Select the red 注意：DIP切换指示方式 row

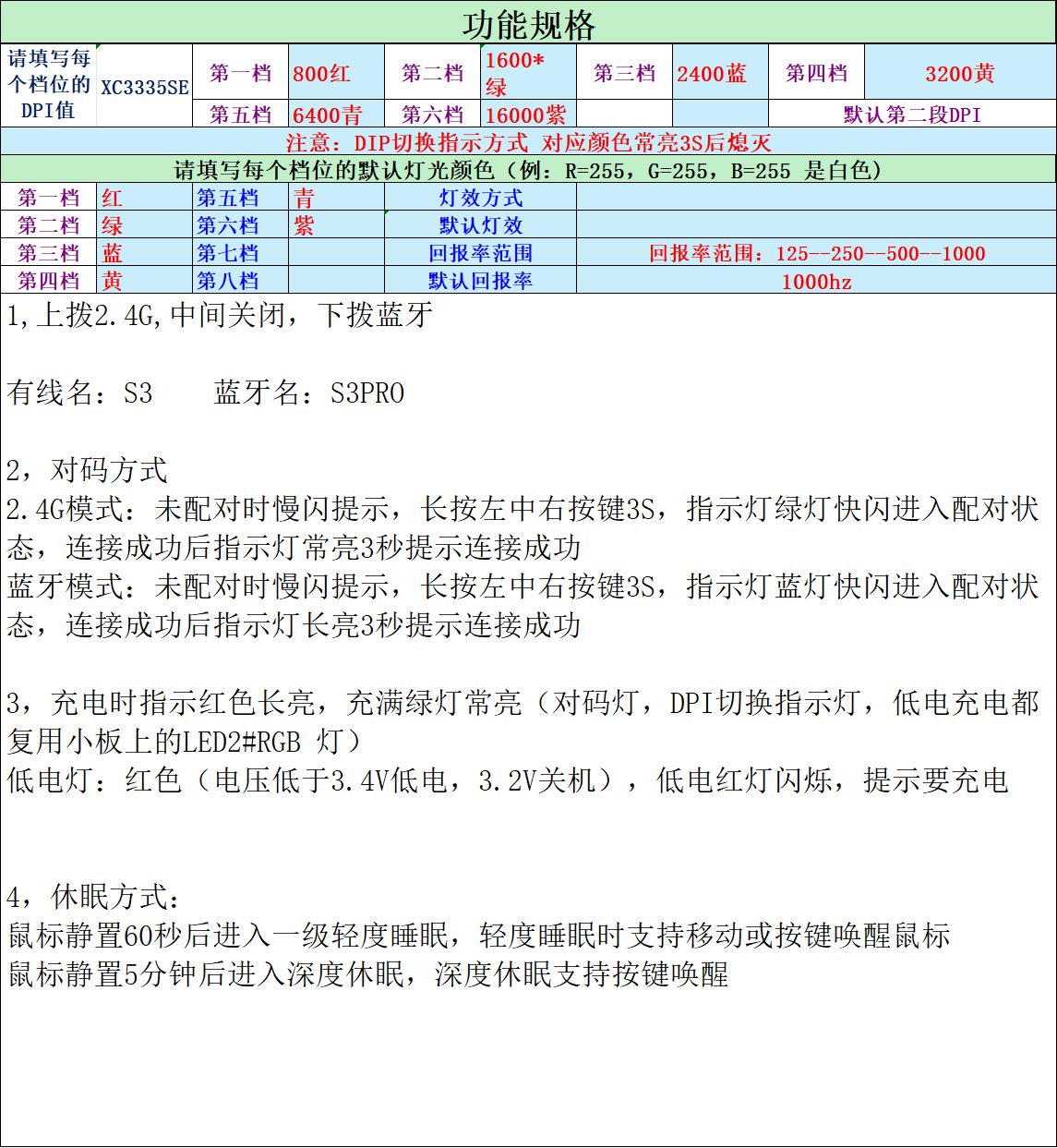click(528, 141)
